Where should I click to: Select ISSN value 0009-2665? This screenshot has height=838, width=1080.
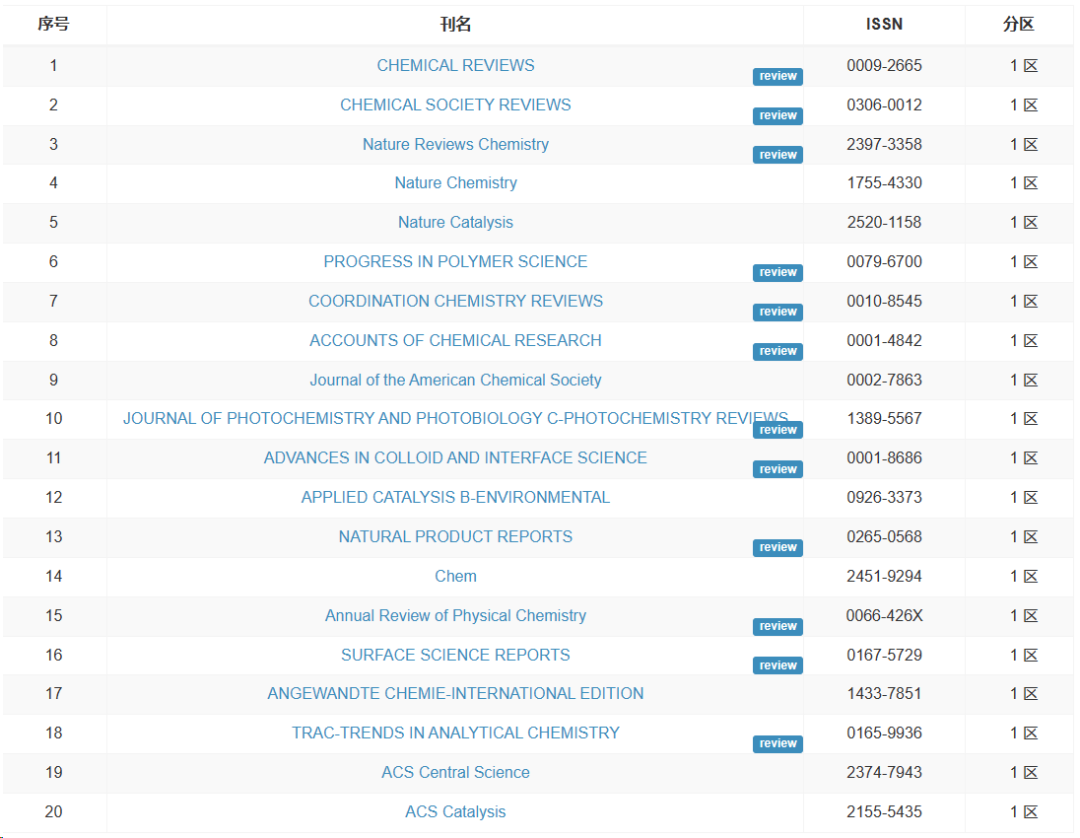884,65
